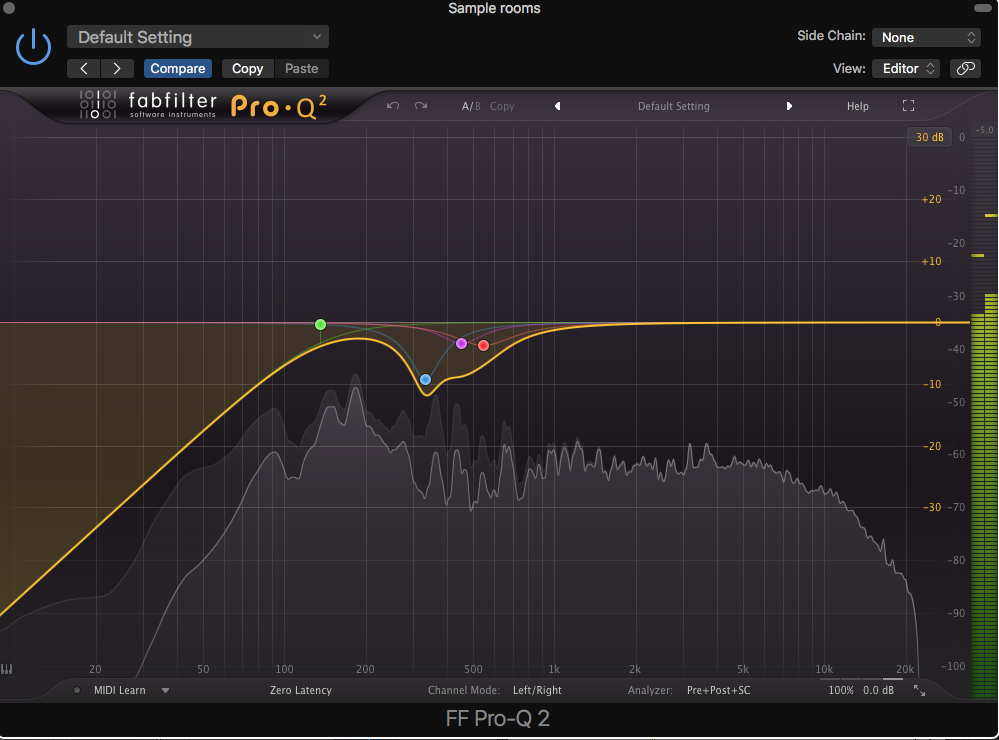999x740 pixels.
Task: Click the undo arrow icon
Action: (392, 106)
